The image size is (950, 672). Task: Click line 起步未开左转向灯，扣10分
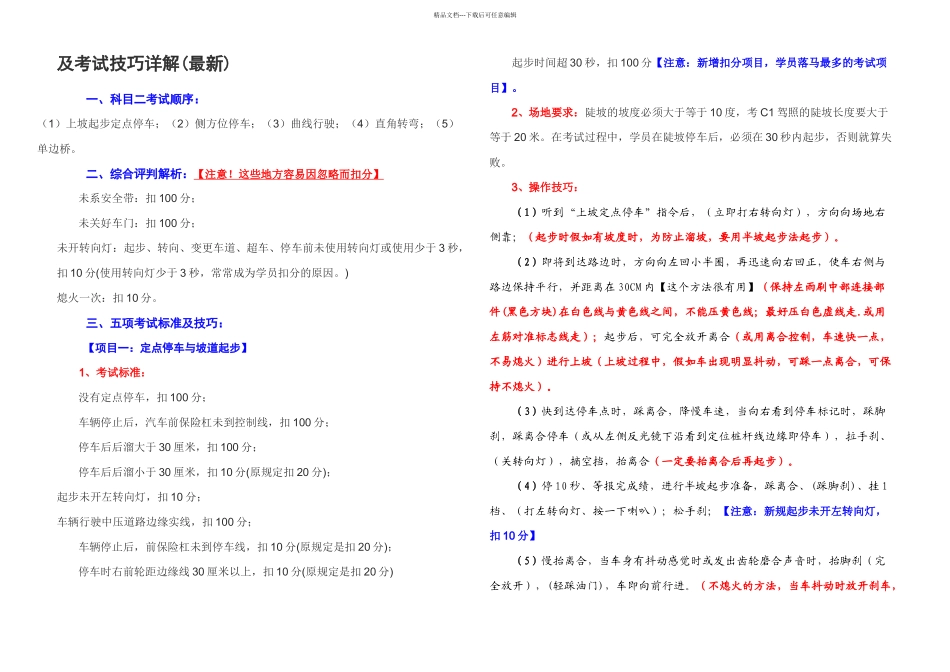point(129,497)
